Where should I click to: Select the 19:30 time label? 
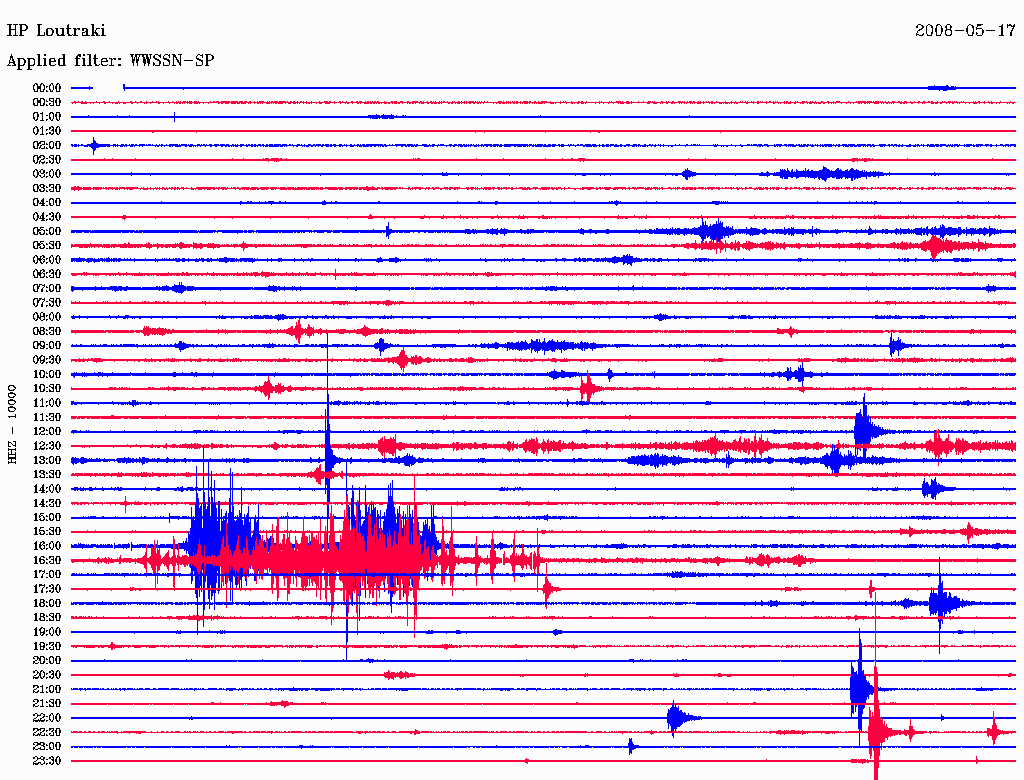click(x=47, y=646)
